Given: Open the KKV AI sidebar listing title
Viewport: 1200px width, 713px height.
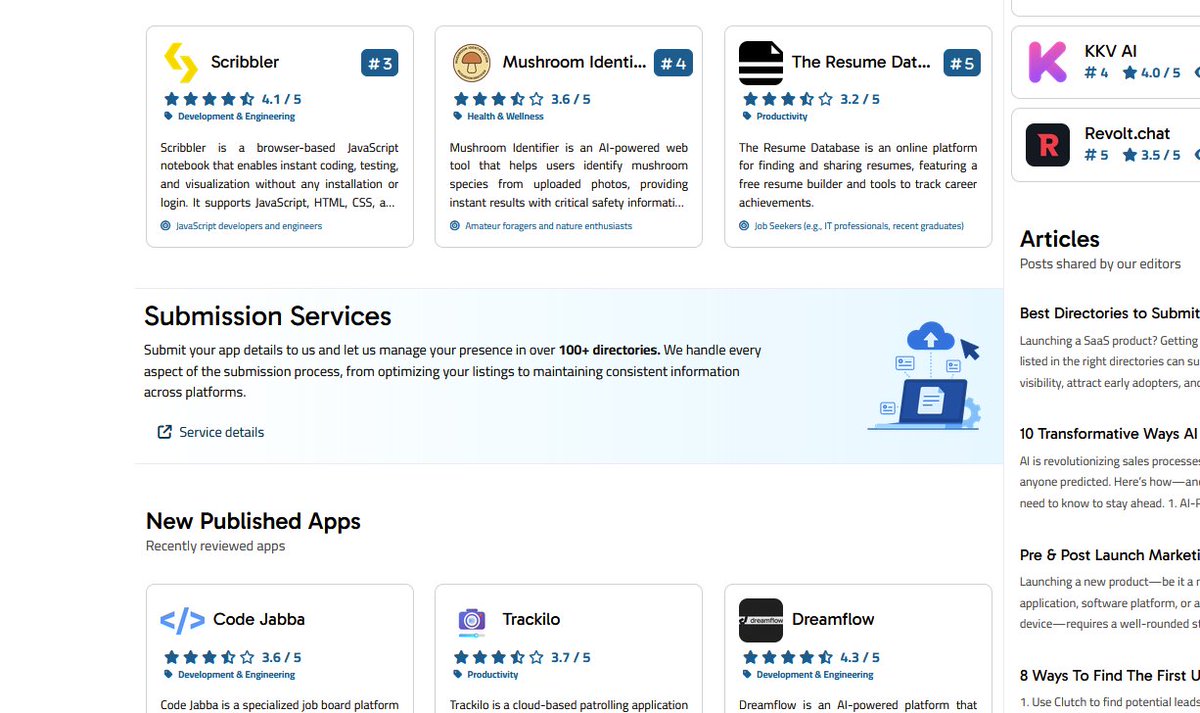Looking at the screenshot, I should coord(1110,51).
